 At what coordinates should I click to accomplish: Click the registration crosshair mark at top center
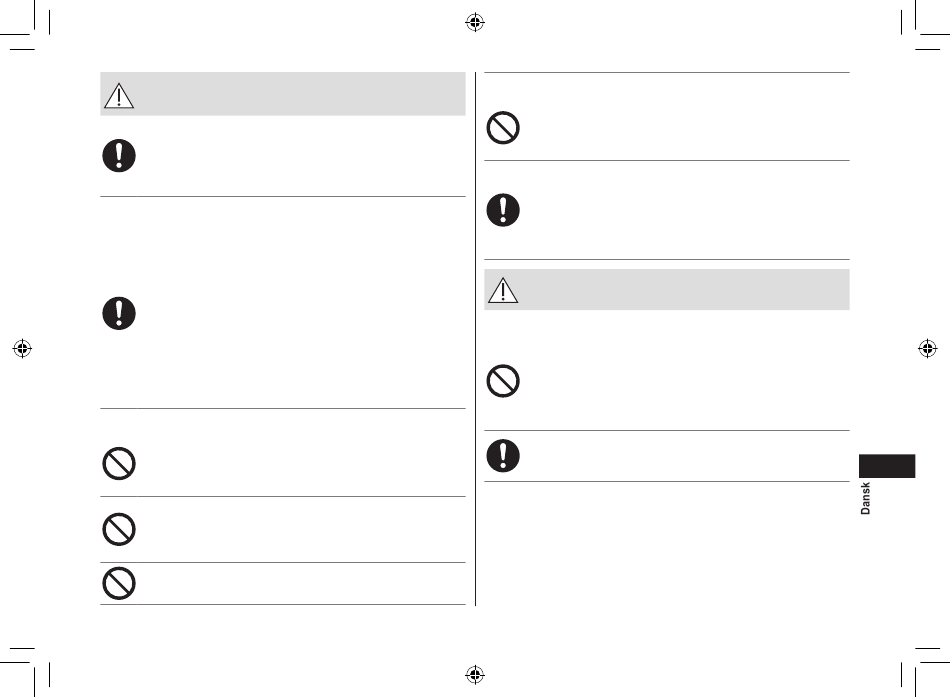[475, 22]
